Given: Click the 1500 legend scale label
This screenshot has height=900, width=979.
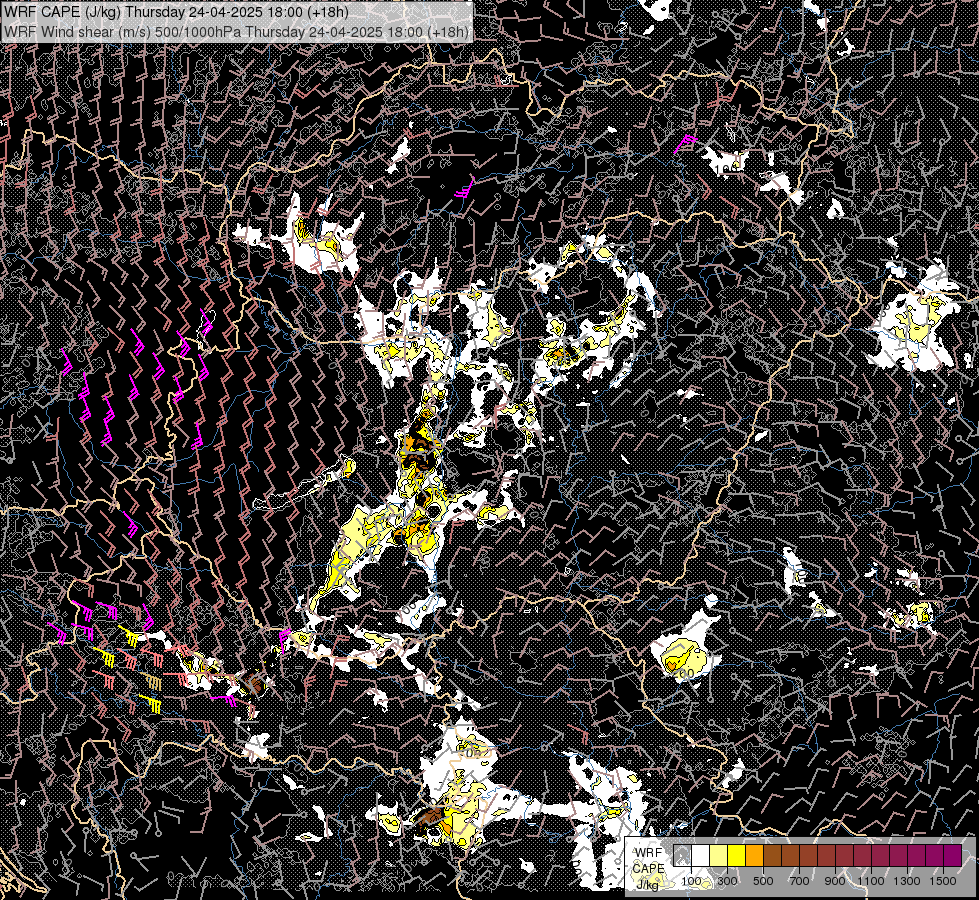Looking at the screenshot, I should [x=943, y=881].
